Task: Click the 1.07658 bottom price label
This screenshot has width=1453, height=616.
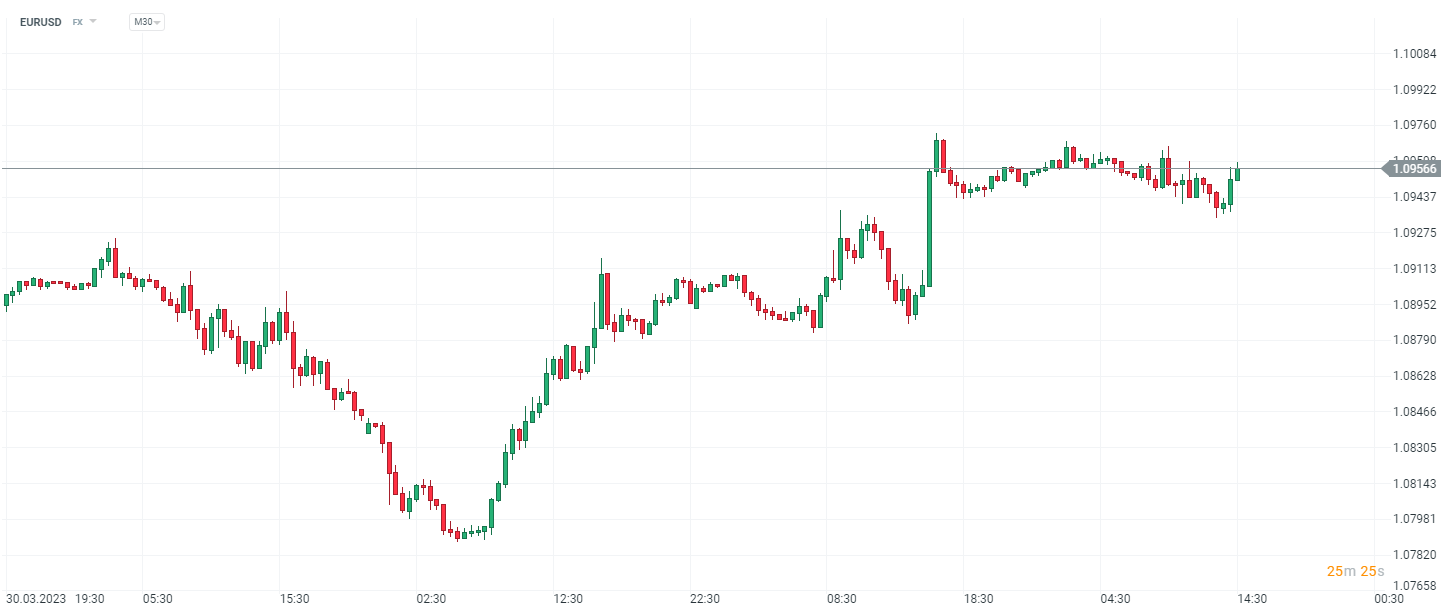Action: (x=1414, y=586)
